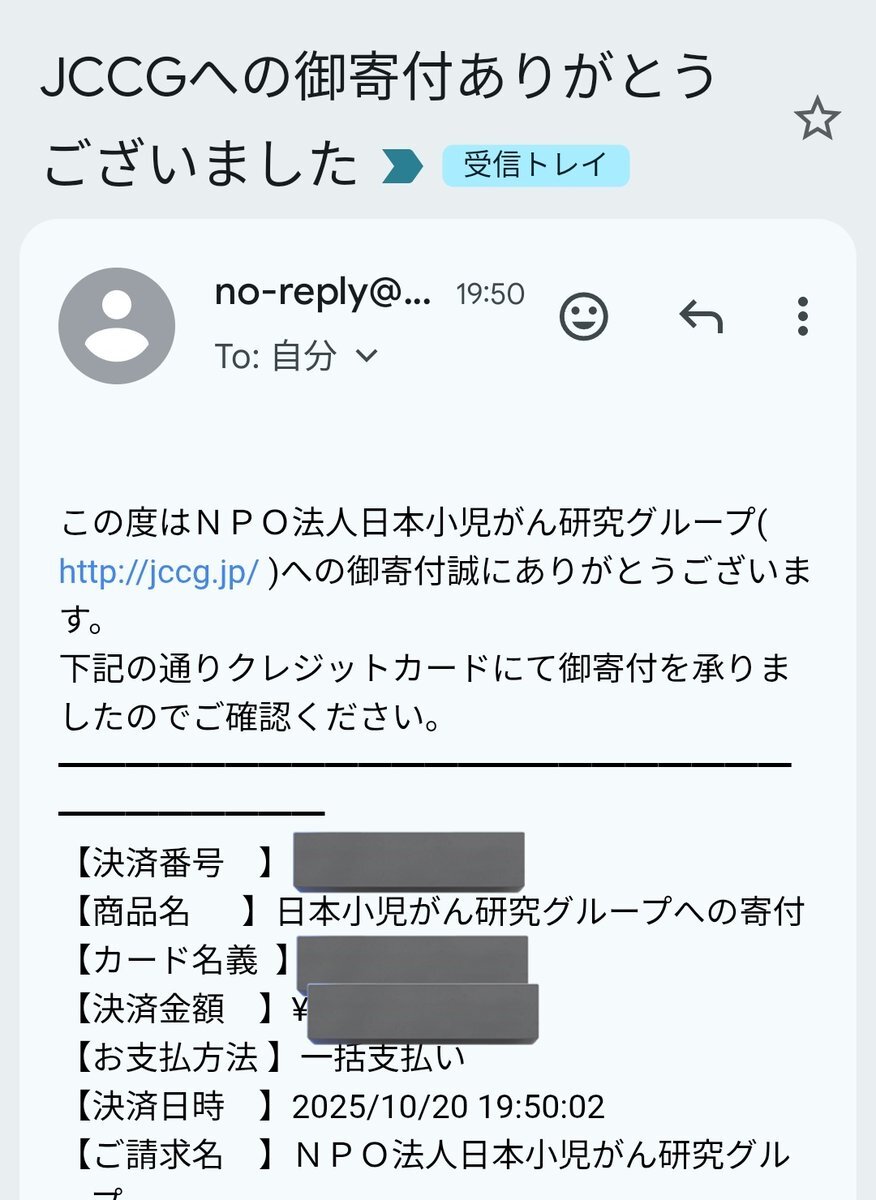This screenshot has width=876, height=1200.
Task: Add an emoji reaction to the email
Action: (x=583, y=318)
